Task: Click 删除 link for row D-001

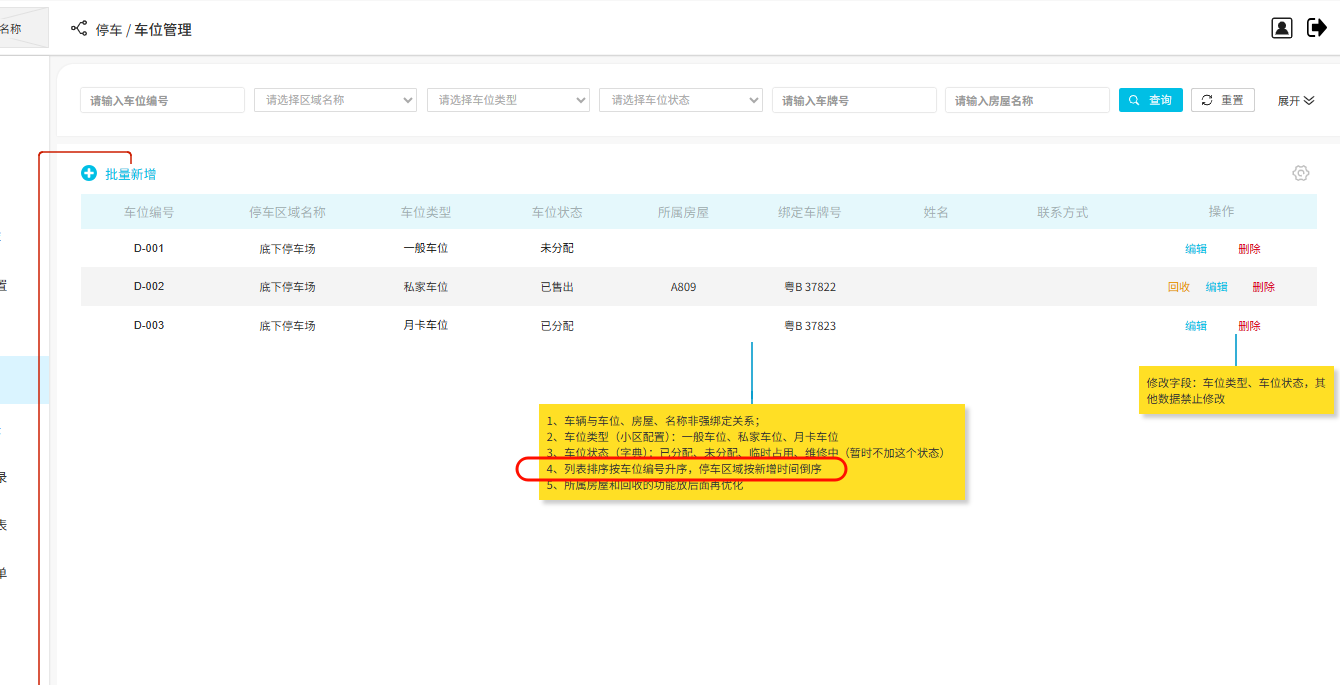Action: pos(1249,249)
